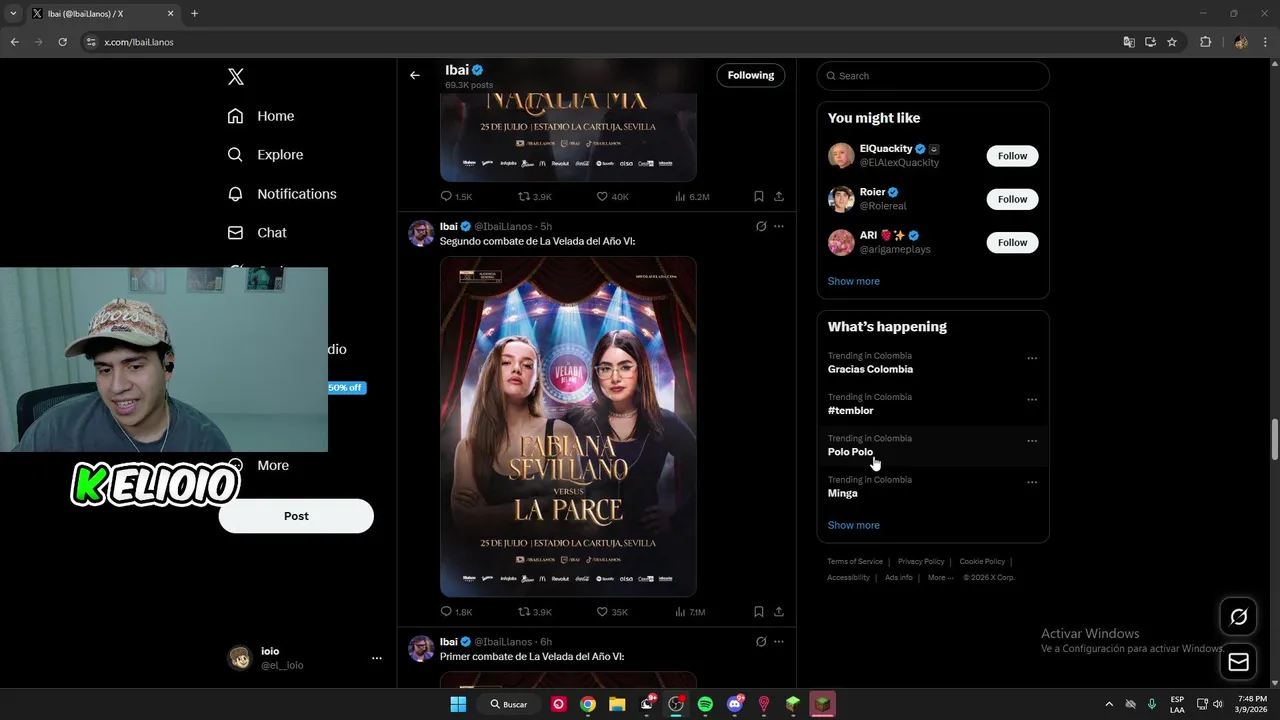Open options for Gracias Colombia trend
Screen dimensions: 1280x720
[1032, 358]
